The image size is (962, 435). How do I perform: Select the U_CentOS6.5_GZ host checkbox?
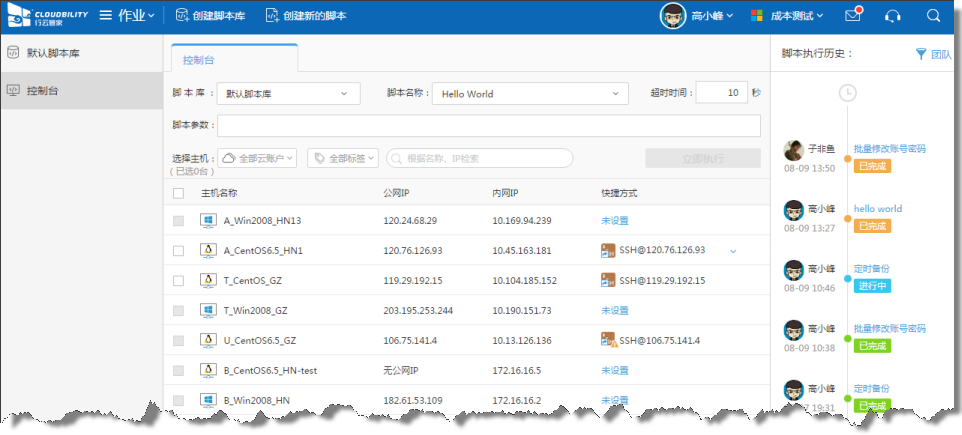coord(179,341)
